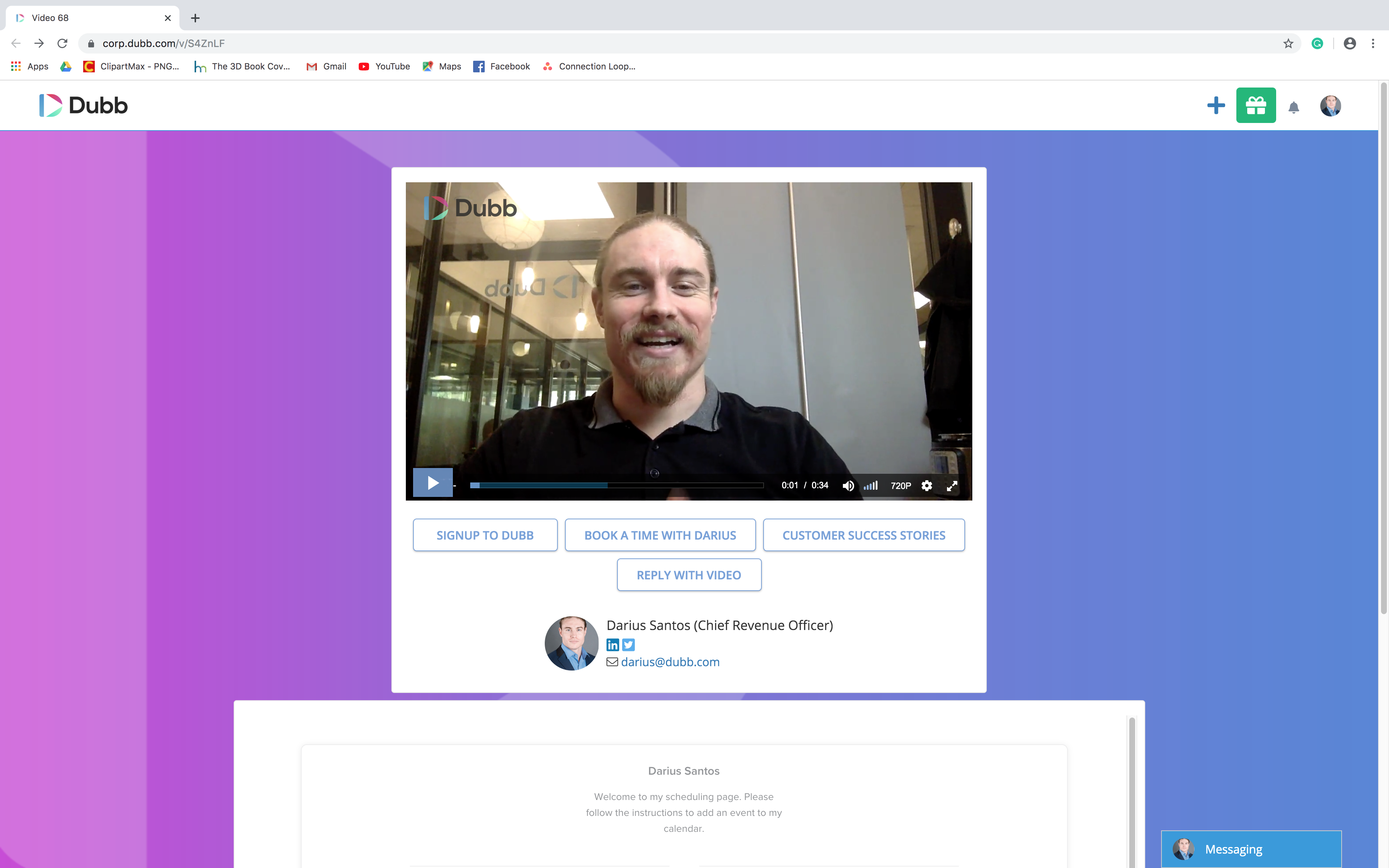This screenshot has width=1389, height=868.
Task: Open the Chrome profile icon
Action: 1350,43
